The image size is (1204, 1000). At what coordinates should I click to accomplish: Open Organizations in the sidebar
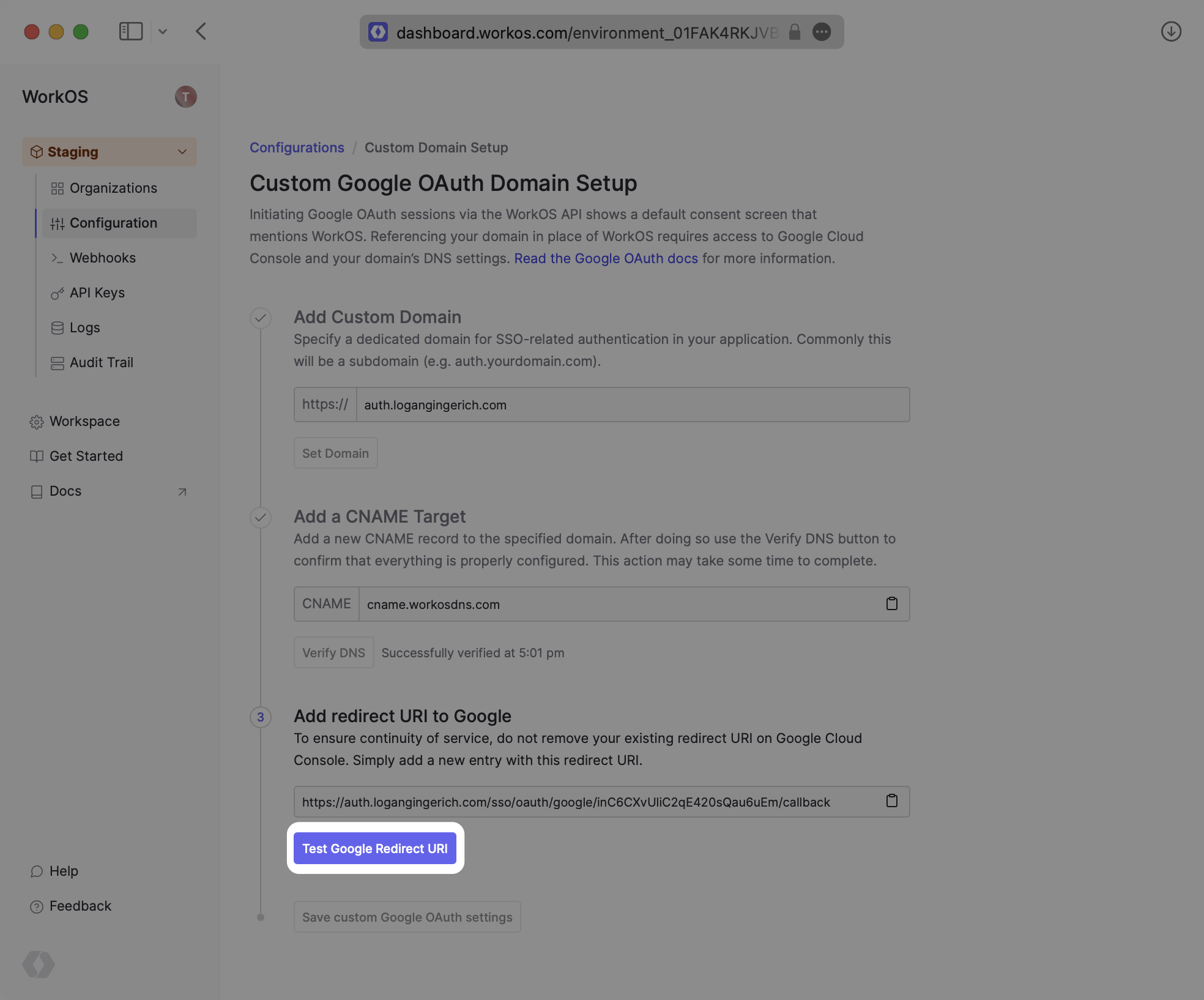point(113,188)
